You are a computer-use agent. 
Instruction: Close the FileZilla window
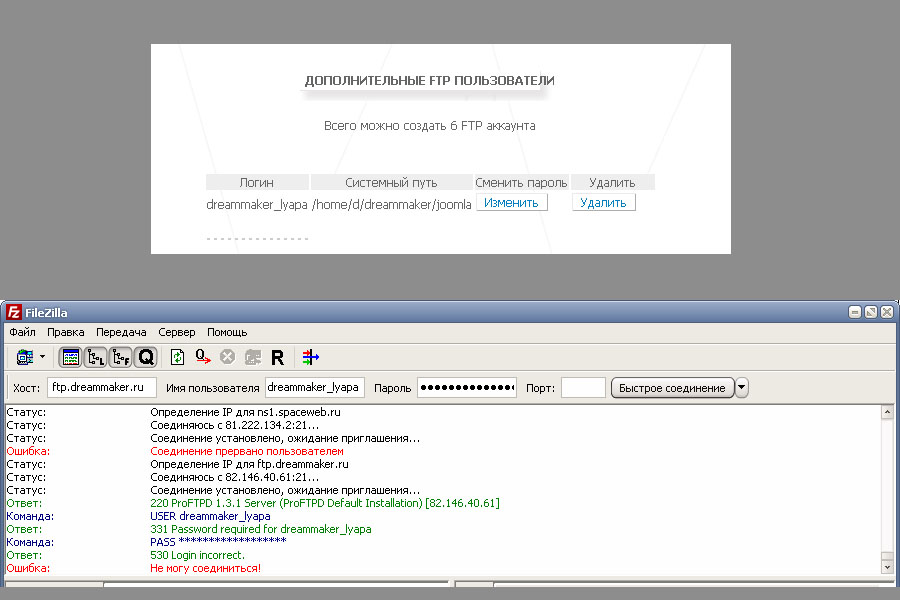pos(887,312)
